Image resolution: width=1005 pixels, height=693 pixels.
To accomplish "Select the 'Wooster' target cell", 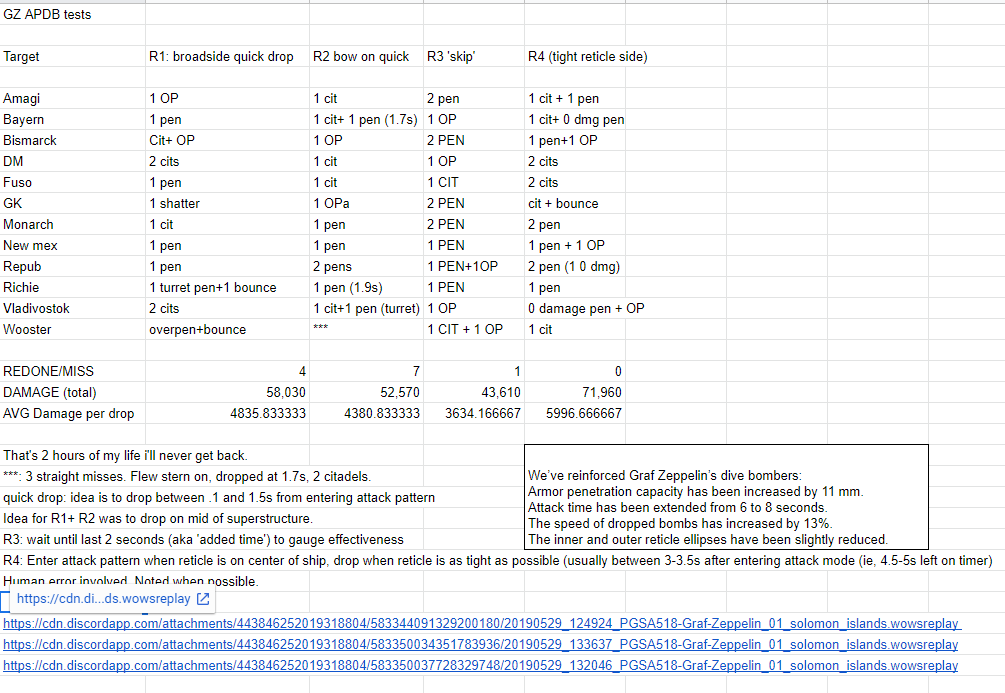I will (28, 329).
